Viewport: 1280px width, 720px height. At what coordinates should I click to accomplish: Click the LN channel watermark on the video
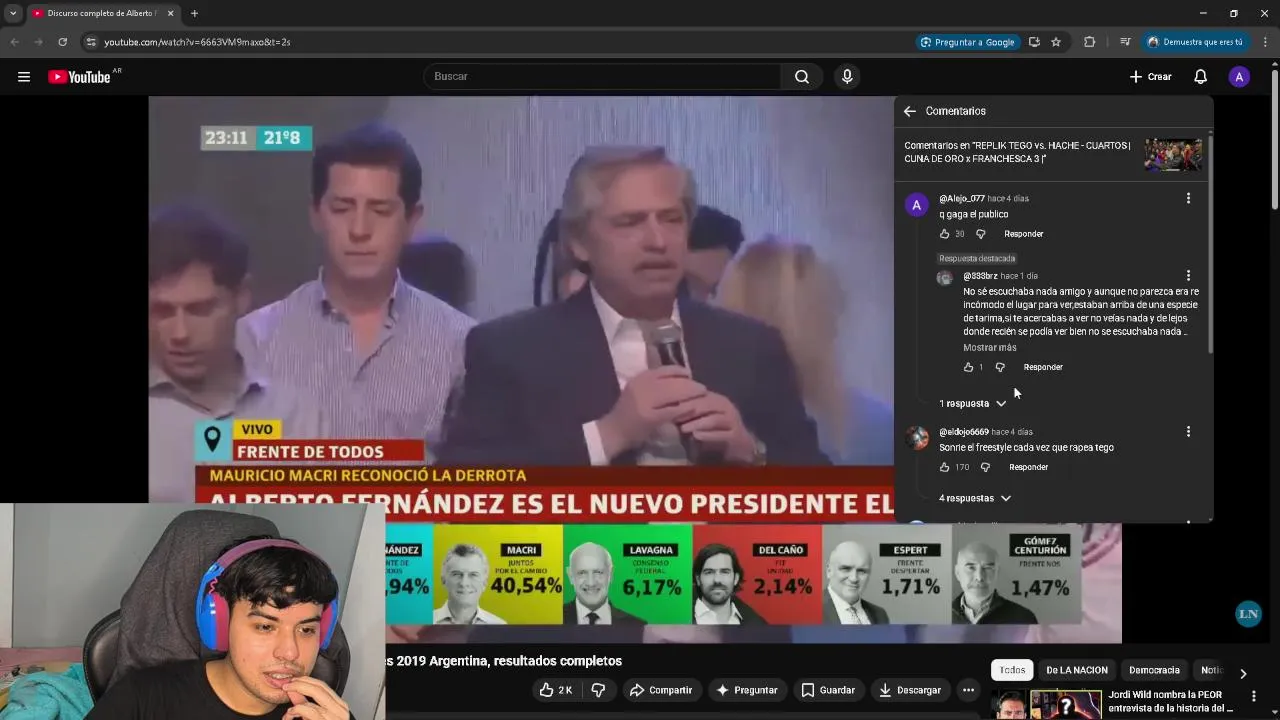(x=1247, y=614)
